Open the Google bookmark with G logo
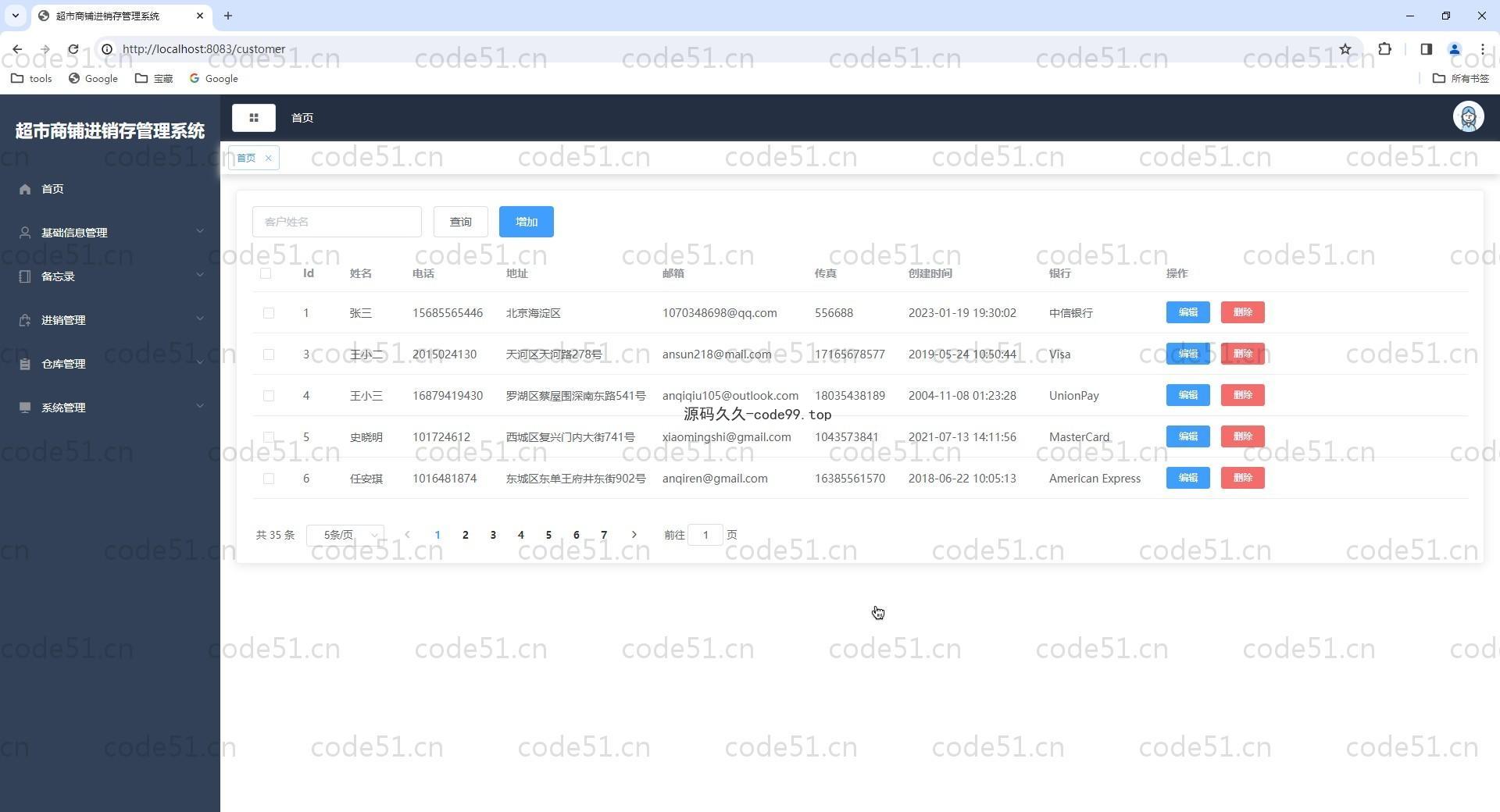Screen dimensions: 1500x812 pos(213,79)
